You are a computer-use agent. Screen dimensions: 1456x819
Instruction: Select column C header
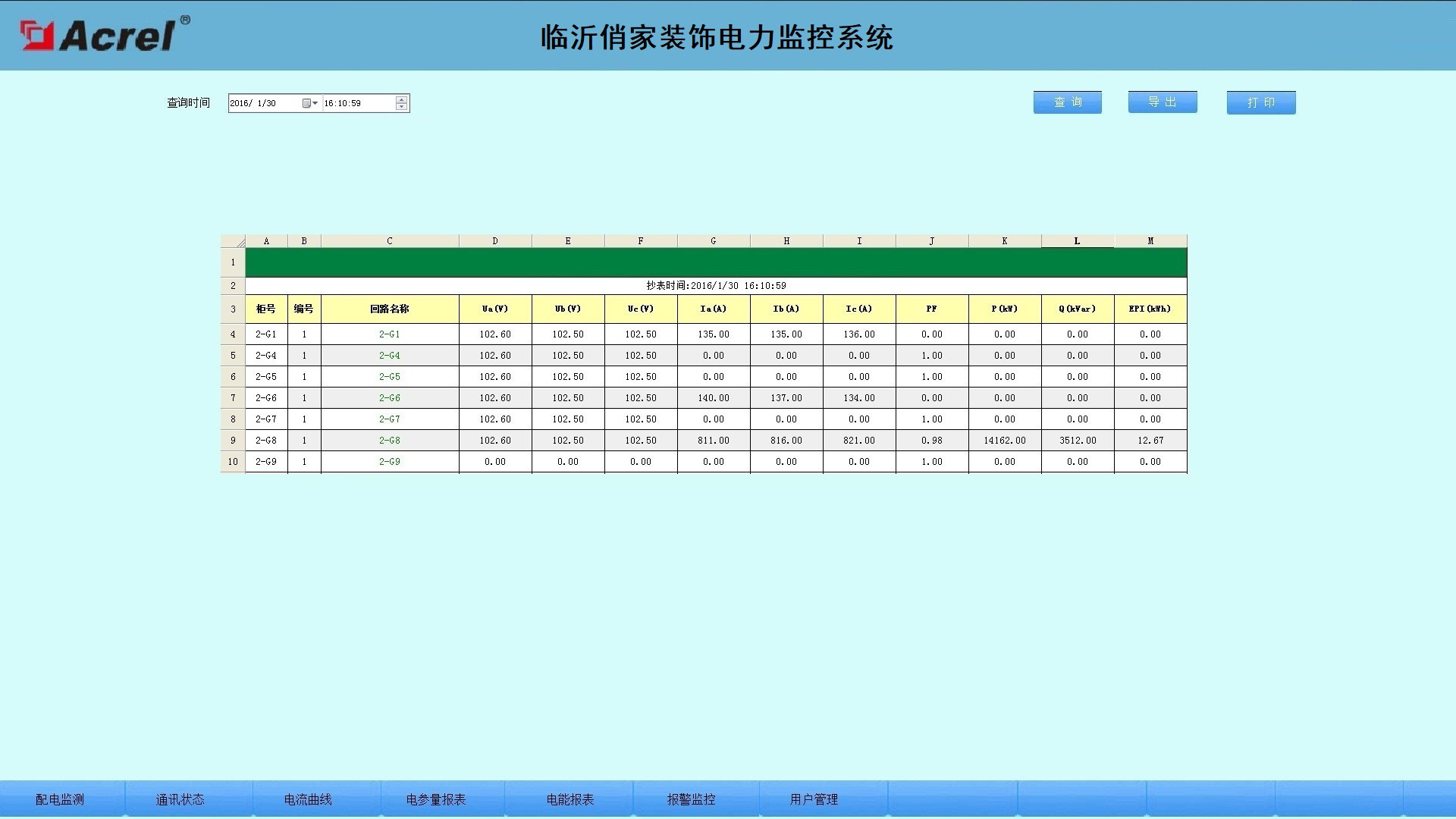[x=390, y=241]
